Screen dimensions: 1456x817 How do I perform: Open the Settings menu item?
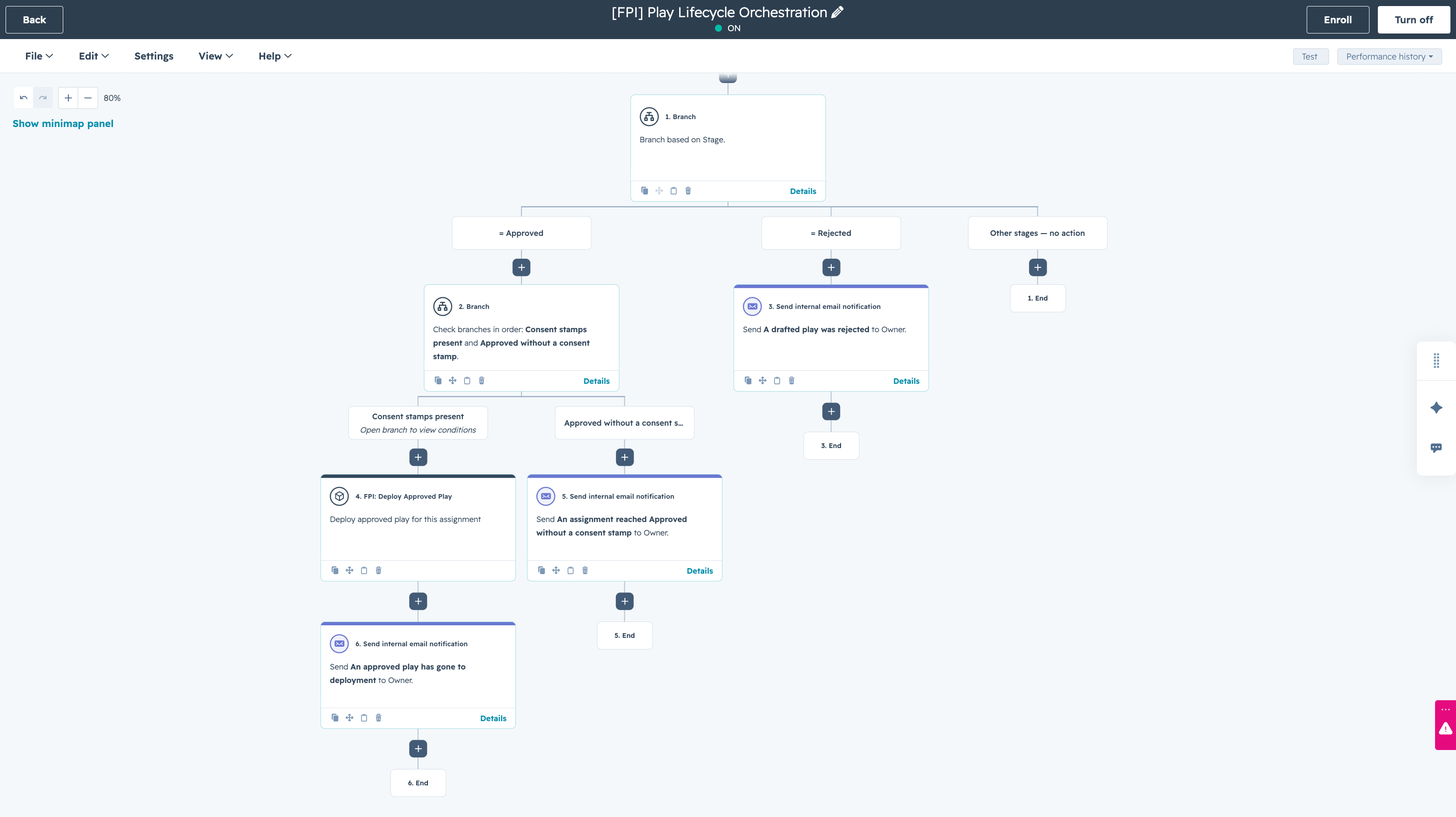(154, 56)
